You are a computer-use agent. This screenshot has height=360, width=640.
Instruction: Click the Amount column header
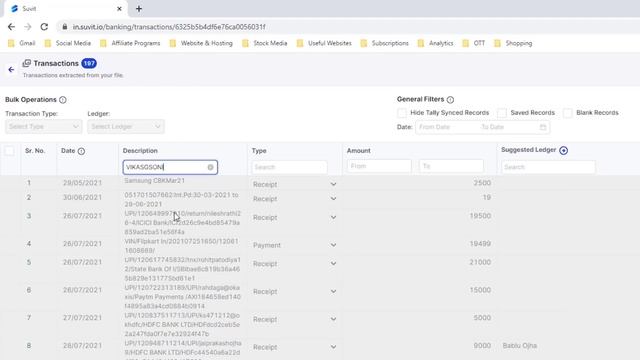point(358,151)
